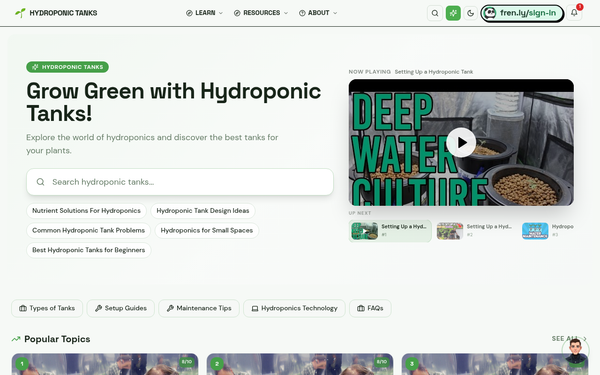Click the panda avatar in sign-in button
The height and width of the screenshot is (375, 600).
(x=490, y=13)
